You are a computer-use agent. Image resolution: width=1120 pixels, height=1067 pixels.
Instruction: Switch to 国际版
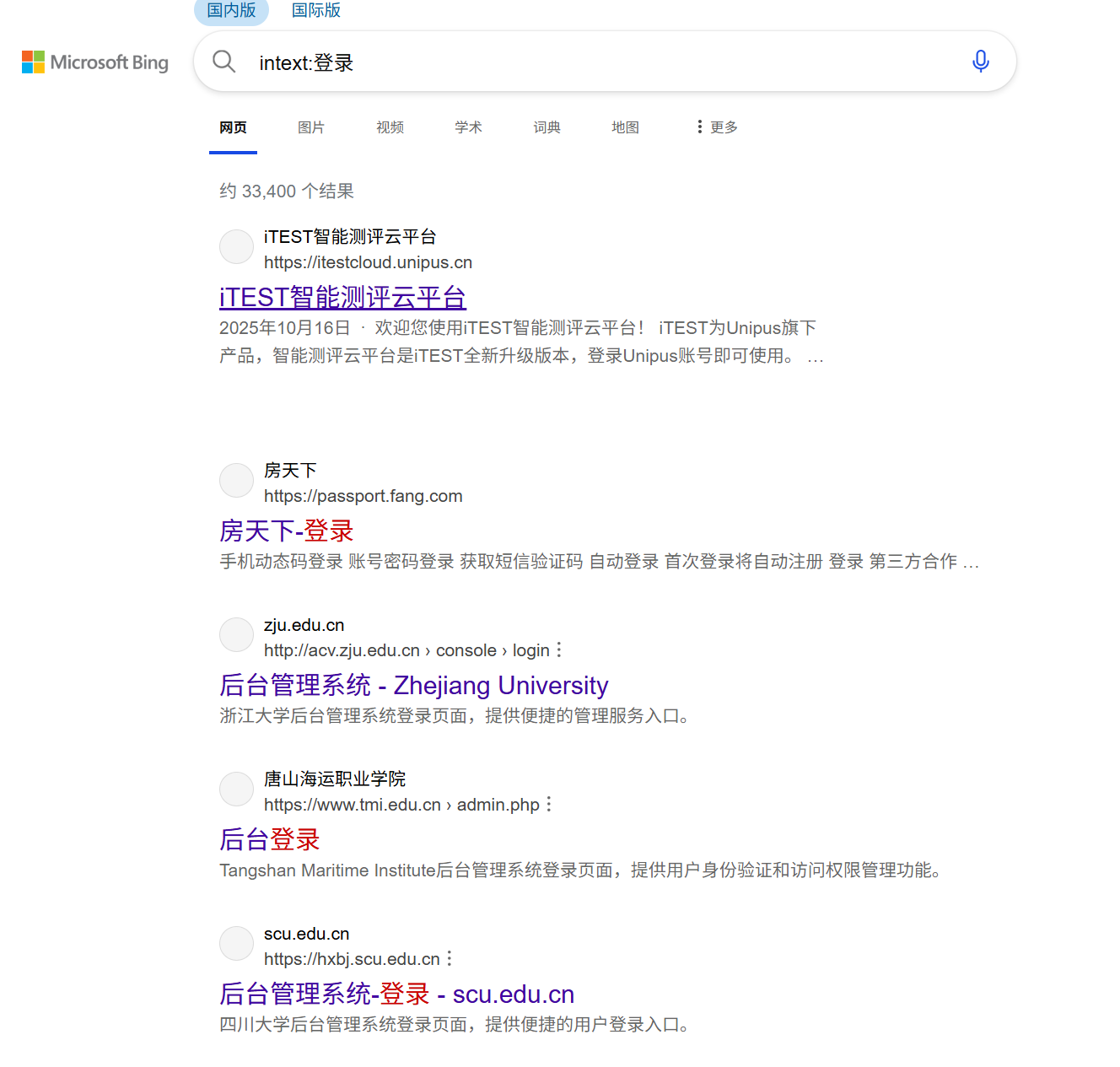315,10
